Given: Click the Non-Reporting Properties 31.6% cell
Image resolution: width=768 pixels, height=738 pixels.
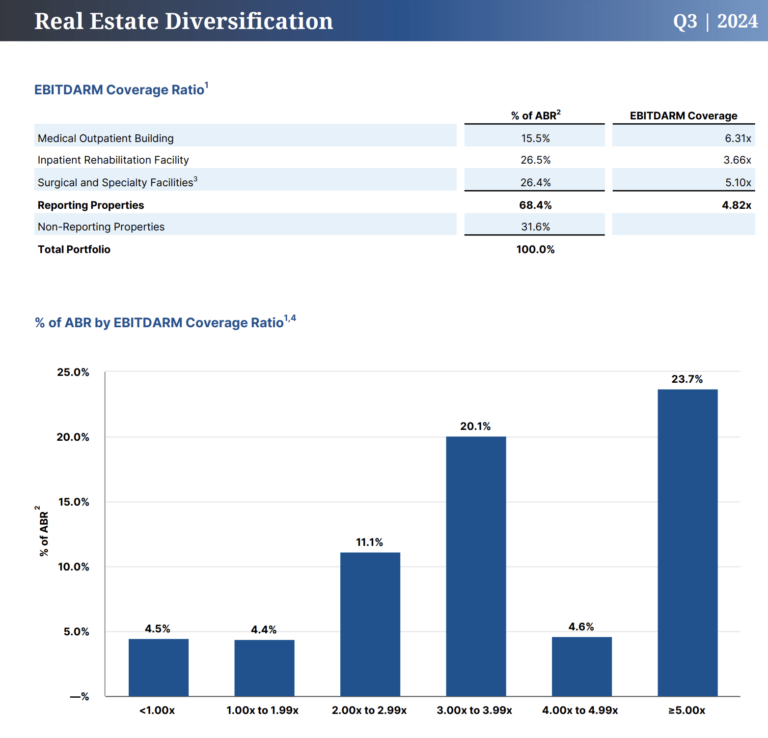Looking at the screenshot, I should click(534, 227).
